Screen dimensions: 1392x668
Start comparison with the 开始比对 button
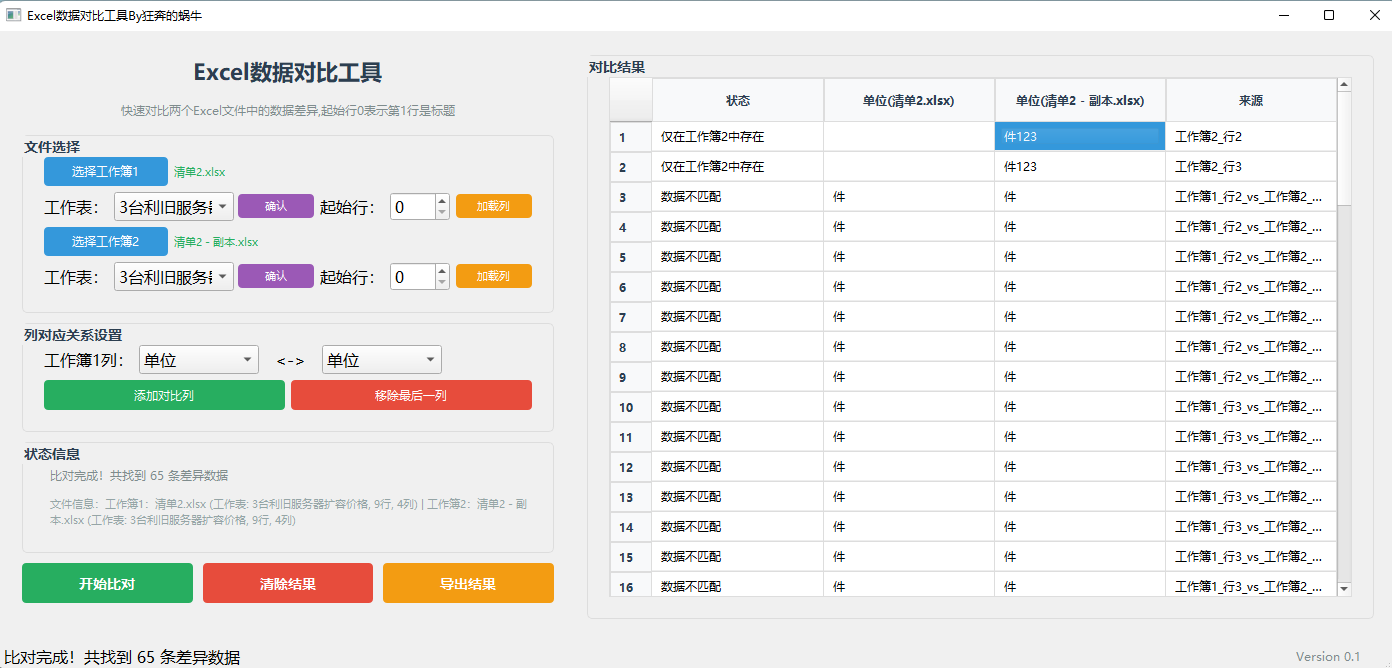click(107, 582)
